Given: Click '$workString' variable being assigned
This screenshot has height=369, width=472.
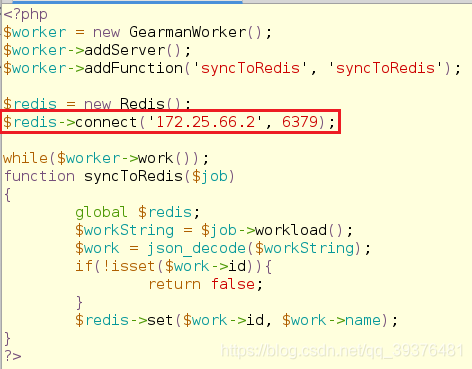Looking at the screenshot, I should (125, 231).
